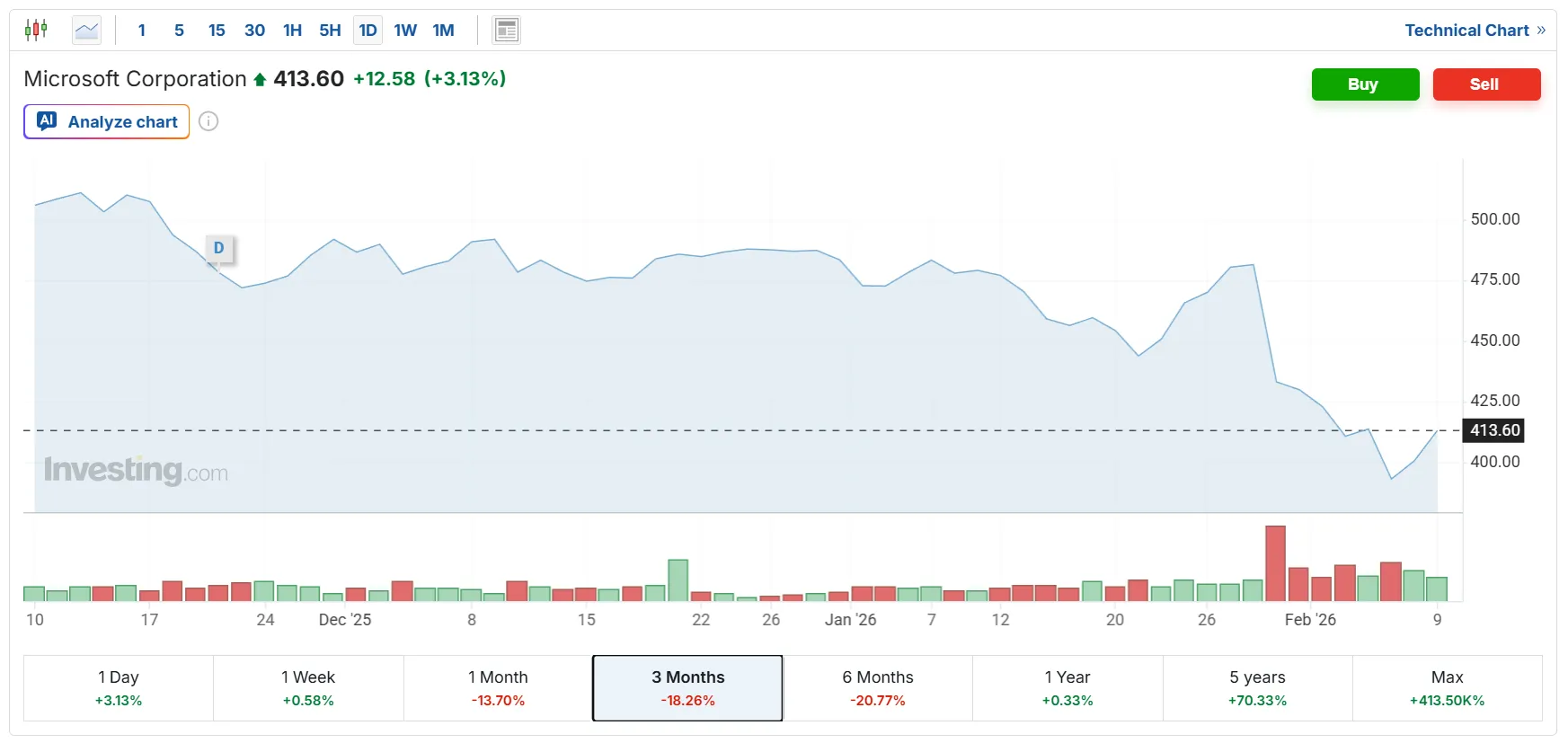The width and height of the screenshot is (1568, 743).
Task: Select the 1 Month range tab
Action: 498,687
